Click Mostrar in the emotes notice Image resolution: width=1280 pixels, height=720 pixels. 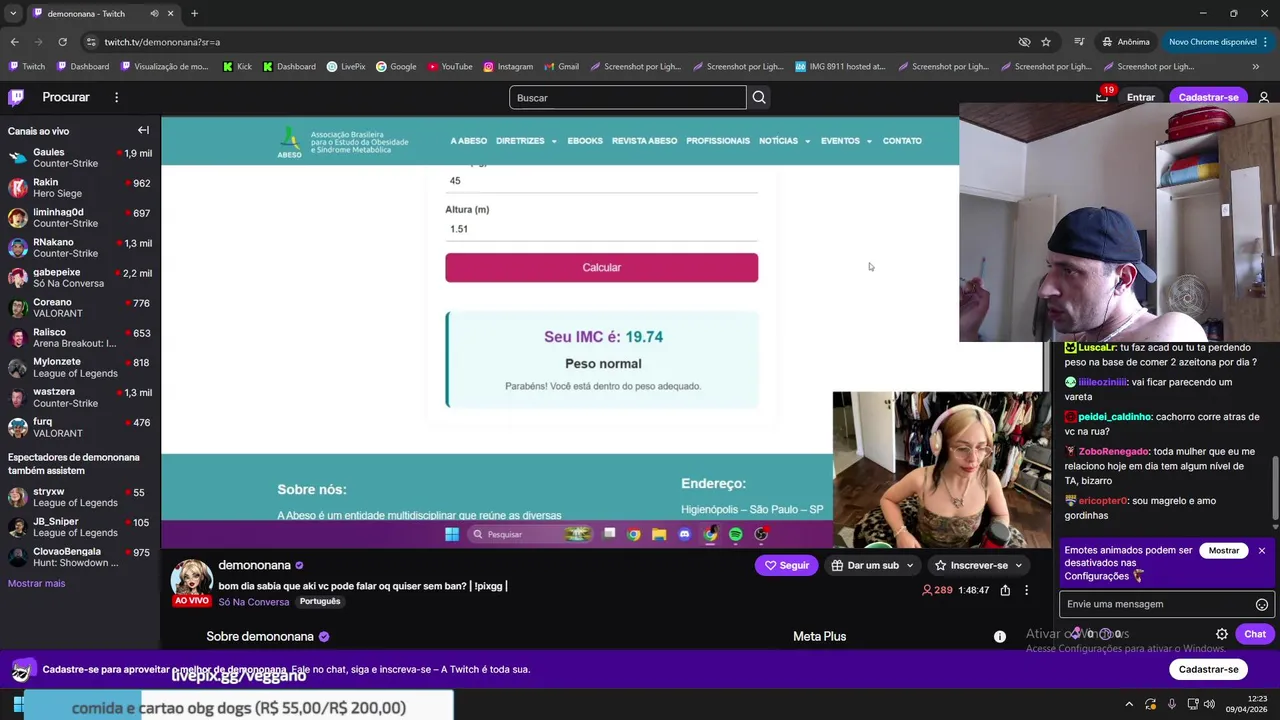click(1224, 551)
